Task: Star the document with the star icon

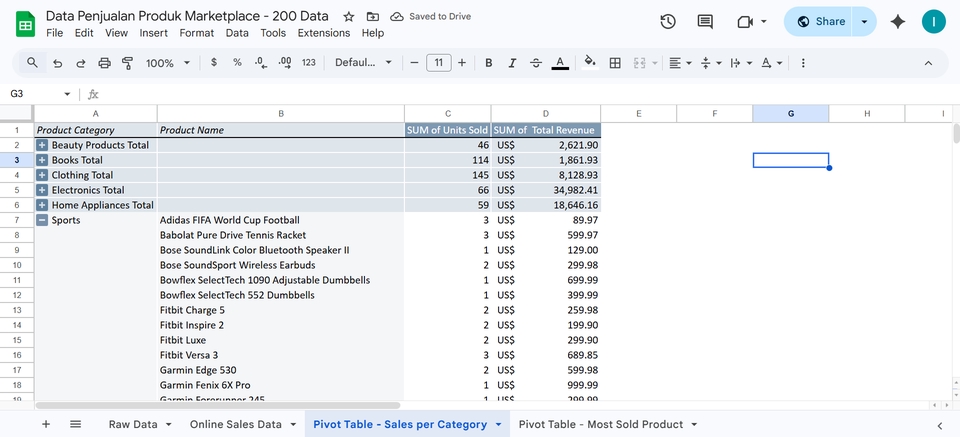Action: pos(348,17)
